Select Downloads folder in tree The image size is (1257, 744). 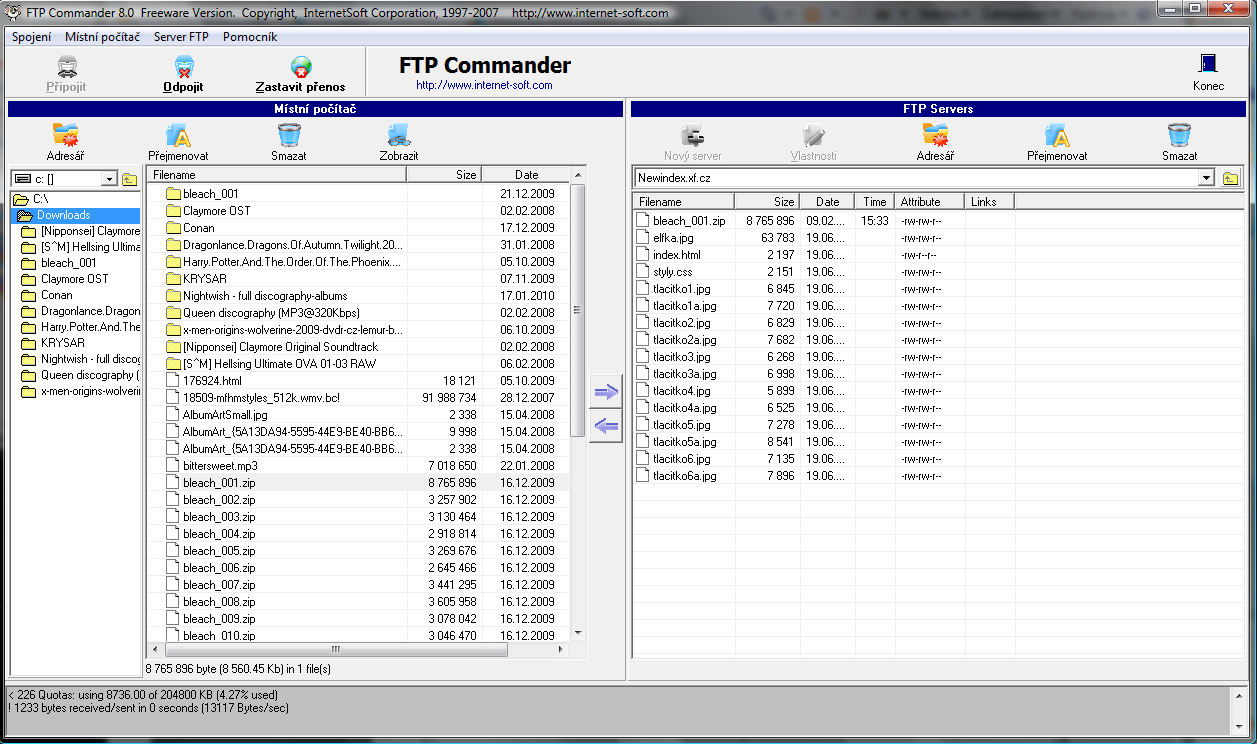(64, 215)
